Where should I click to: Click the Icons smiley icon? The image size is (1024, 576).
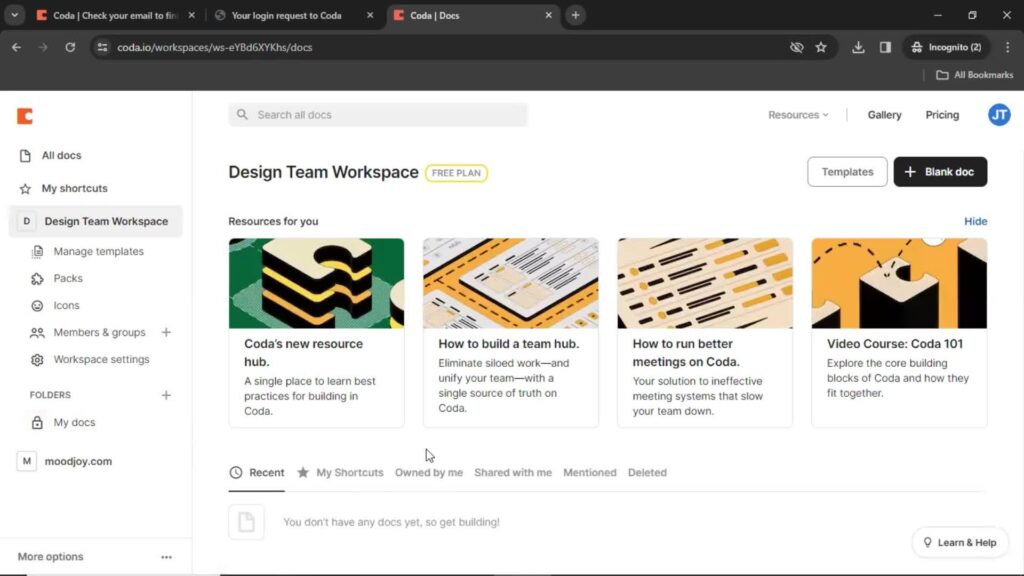[37, 306]
